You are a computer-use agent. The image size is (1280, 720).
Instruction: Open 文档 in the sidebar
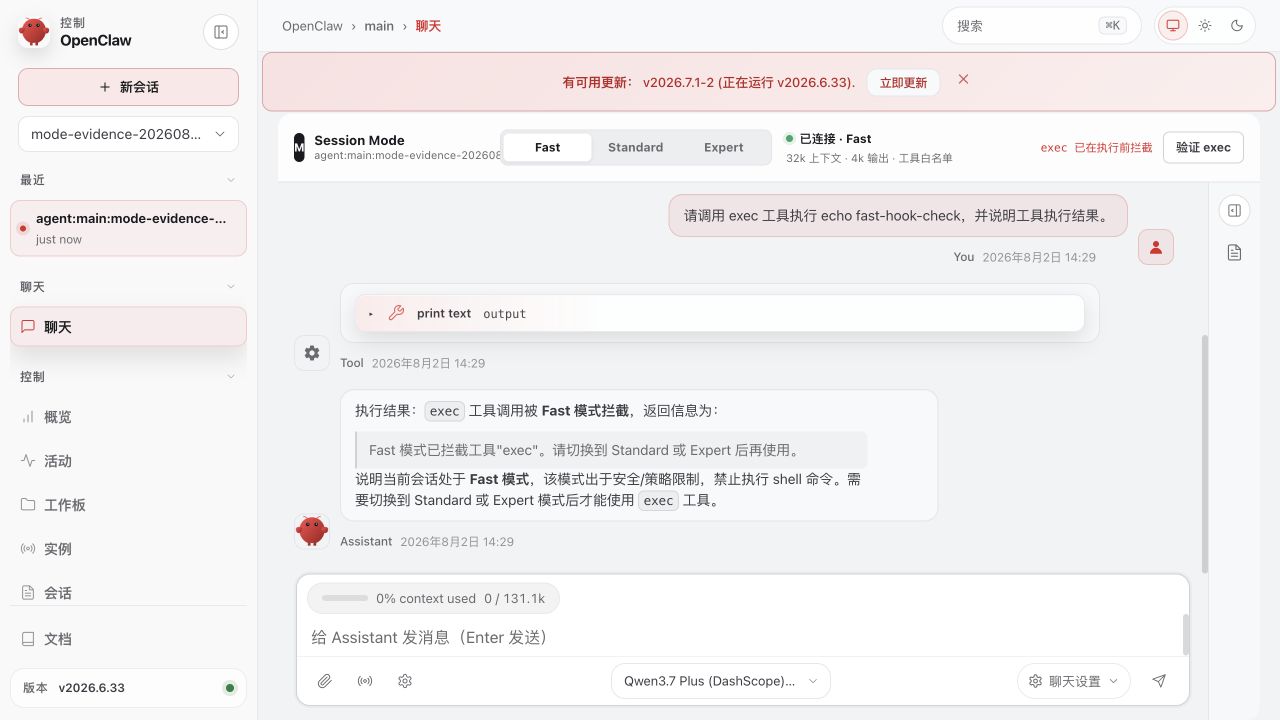point(128,639)
